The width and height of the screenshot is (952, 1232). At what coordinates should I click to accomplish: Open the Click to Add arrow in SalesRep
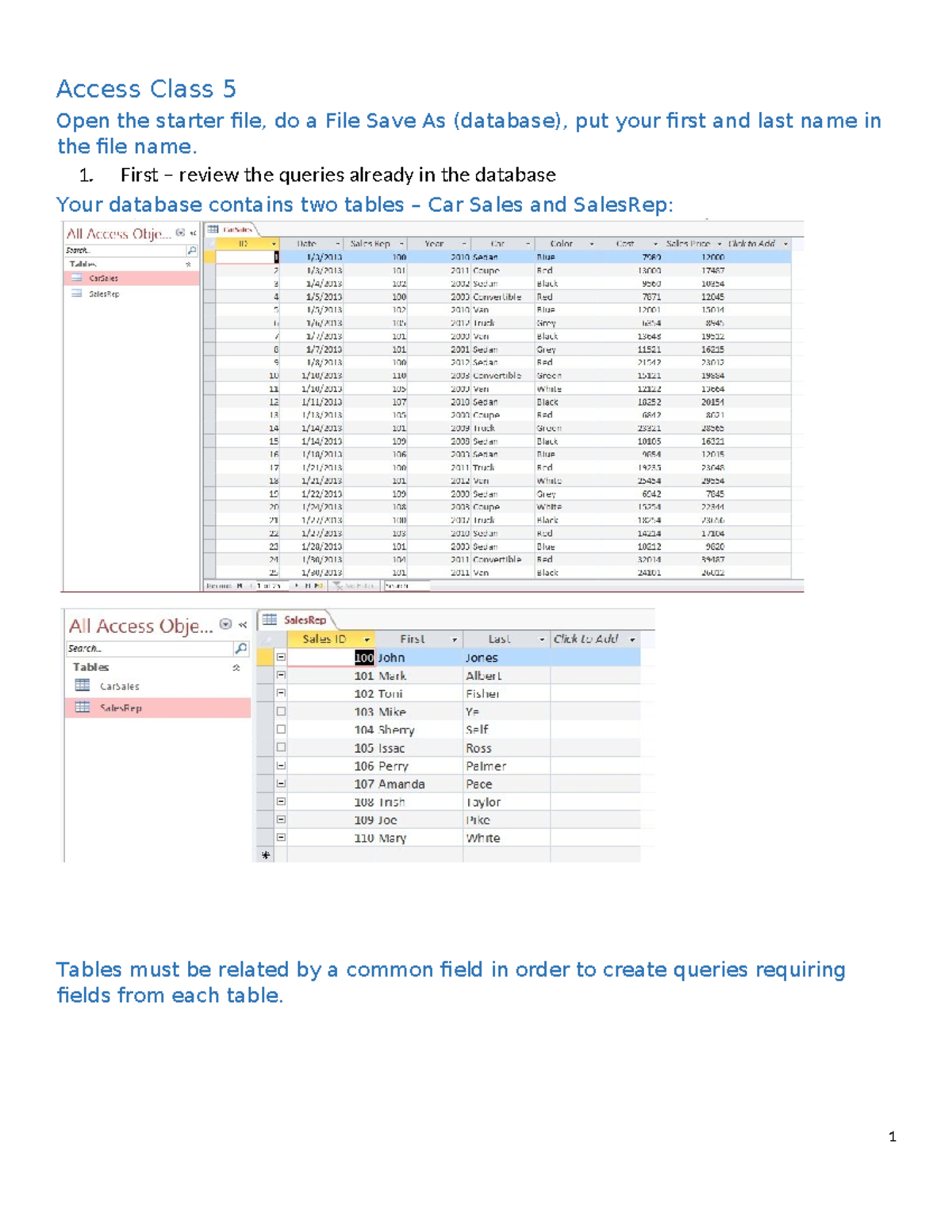(632, 639)
